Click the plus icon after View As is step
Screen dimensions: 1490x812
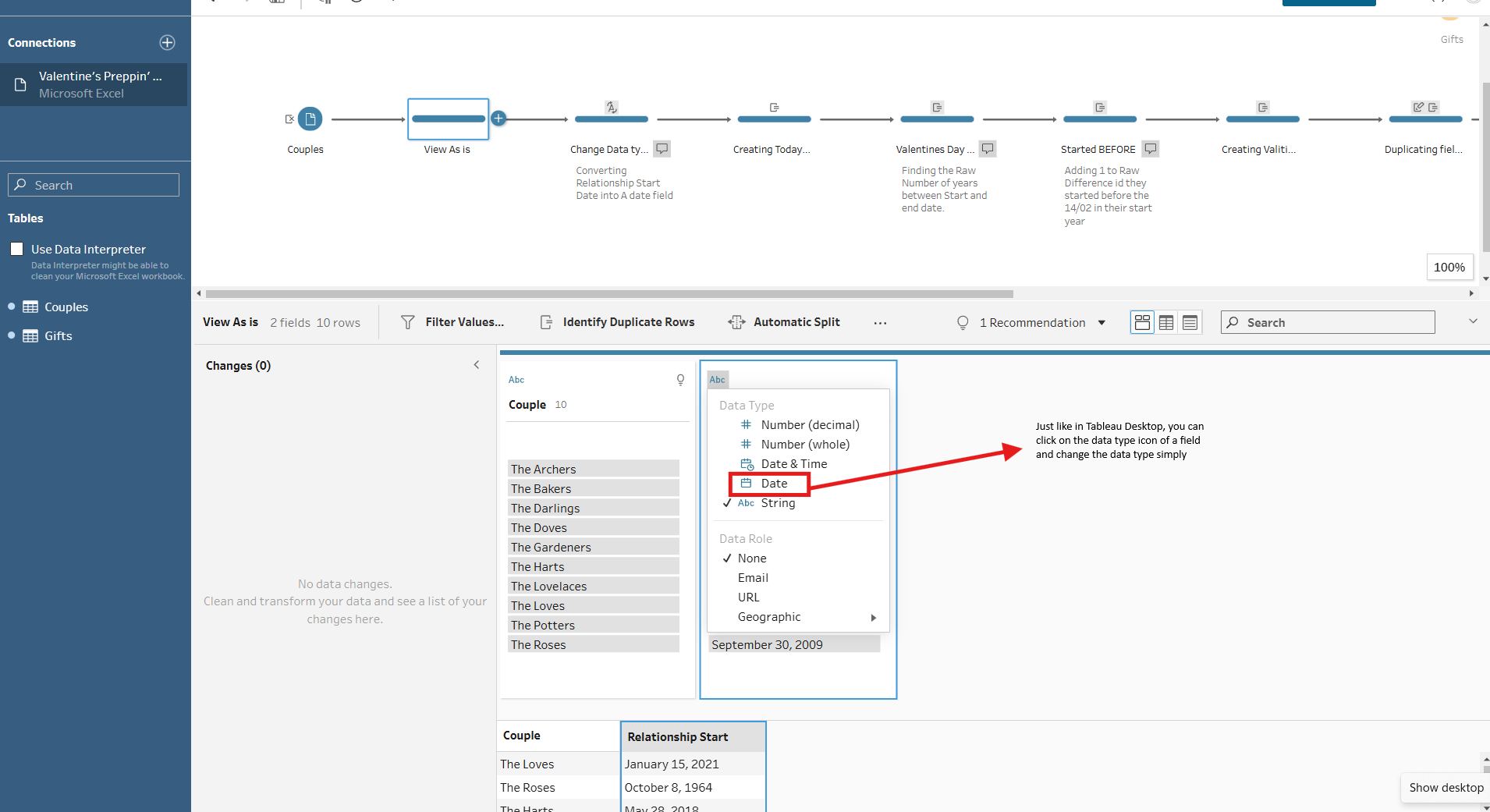[x=498, y=119]
